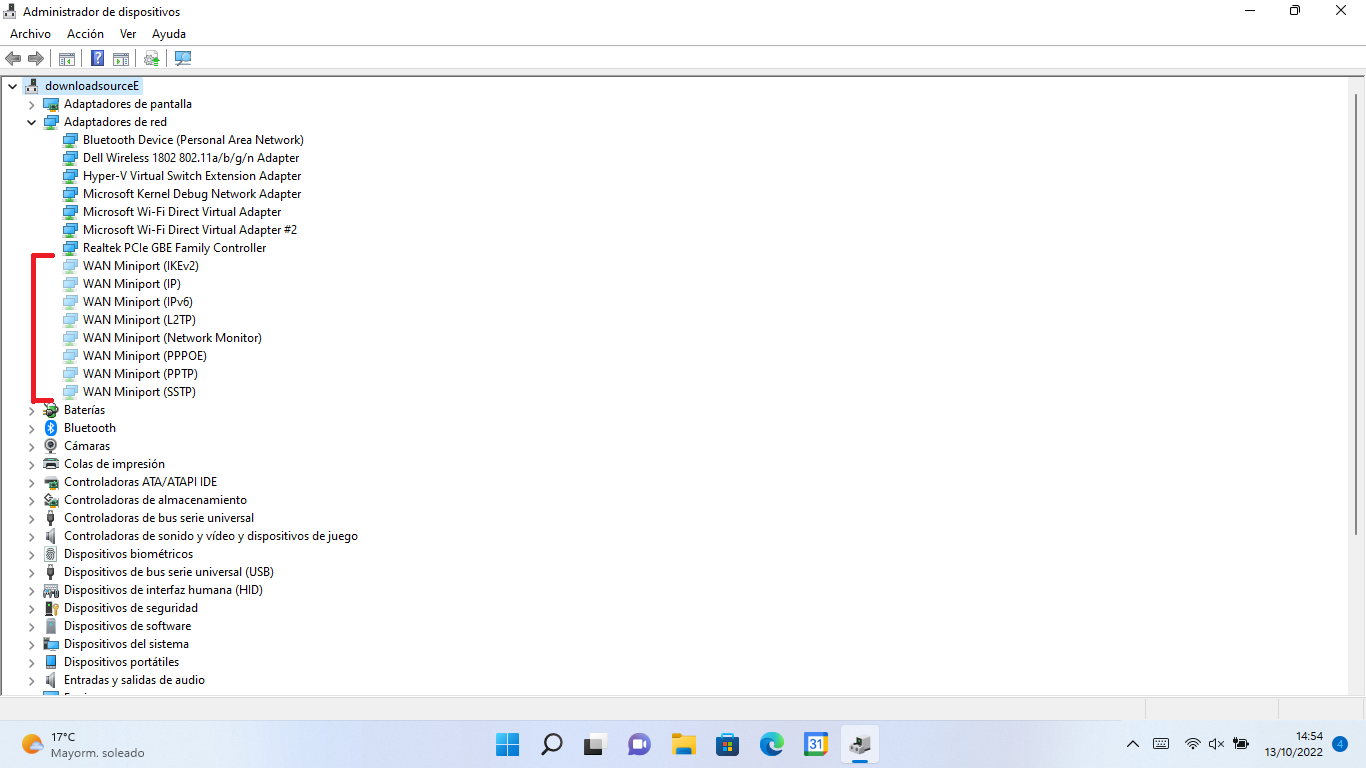The height and width of the screenshot is (768, 1366).
Task: Show hidden tray icons chevron
Action: pos(1132,744)
